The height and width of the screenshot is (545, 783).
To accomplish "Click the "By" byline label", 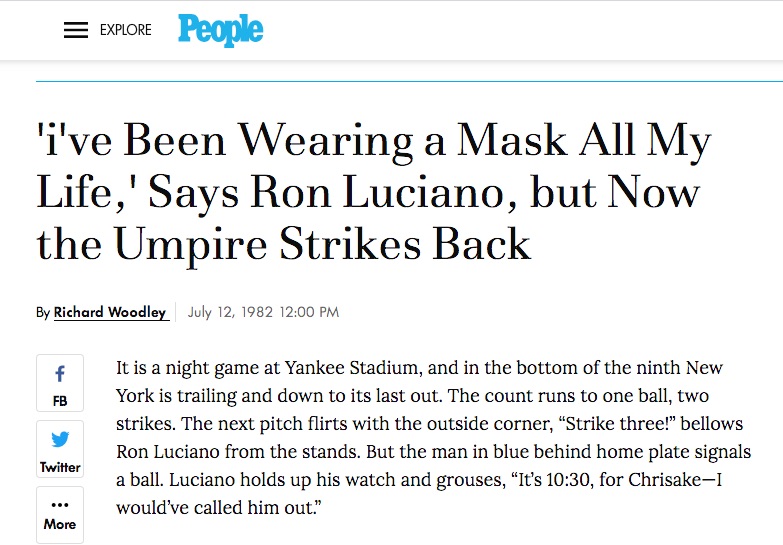I will click(x=43, y=312).
